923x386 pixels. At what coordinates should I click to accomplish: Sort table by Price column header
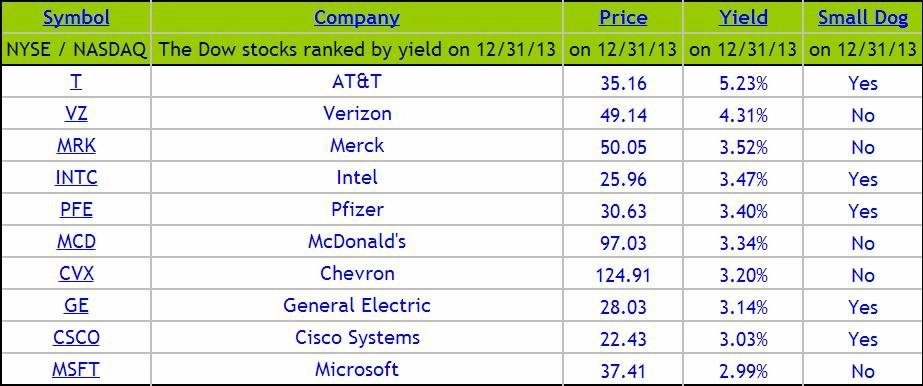click(x=623, y=18)
